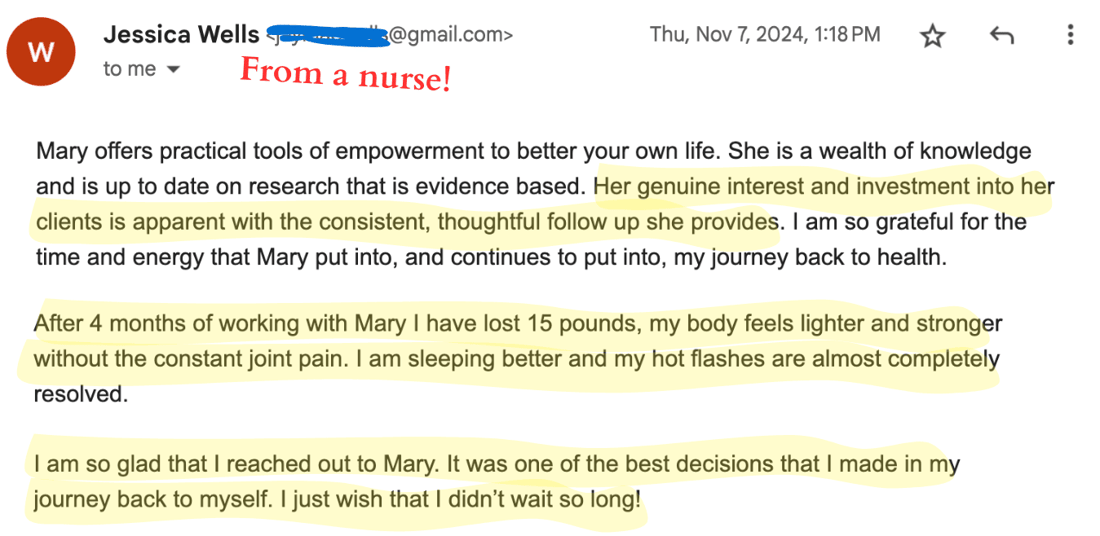This screenshot has width=1100, height=536.
Task: Click the red 'From a nurse!' annotation
Action: 345,73
